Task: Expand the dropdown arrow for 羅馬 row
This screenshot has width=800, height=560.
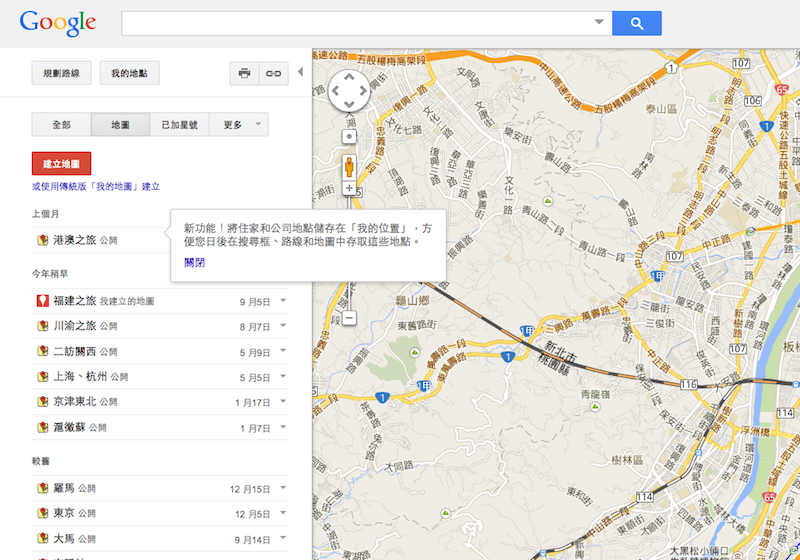Action: pyautogui.click(x=283, y=488)
